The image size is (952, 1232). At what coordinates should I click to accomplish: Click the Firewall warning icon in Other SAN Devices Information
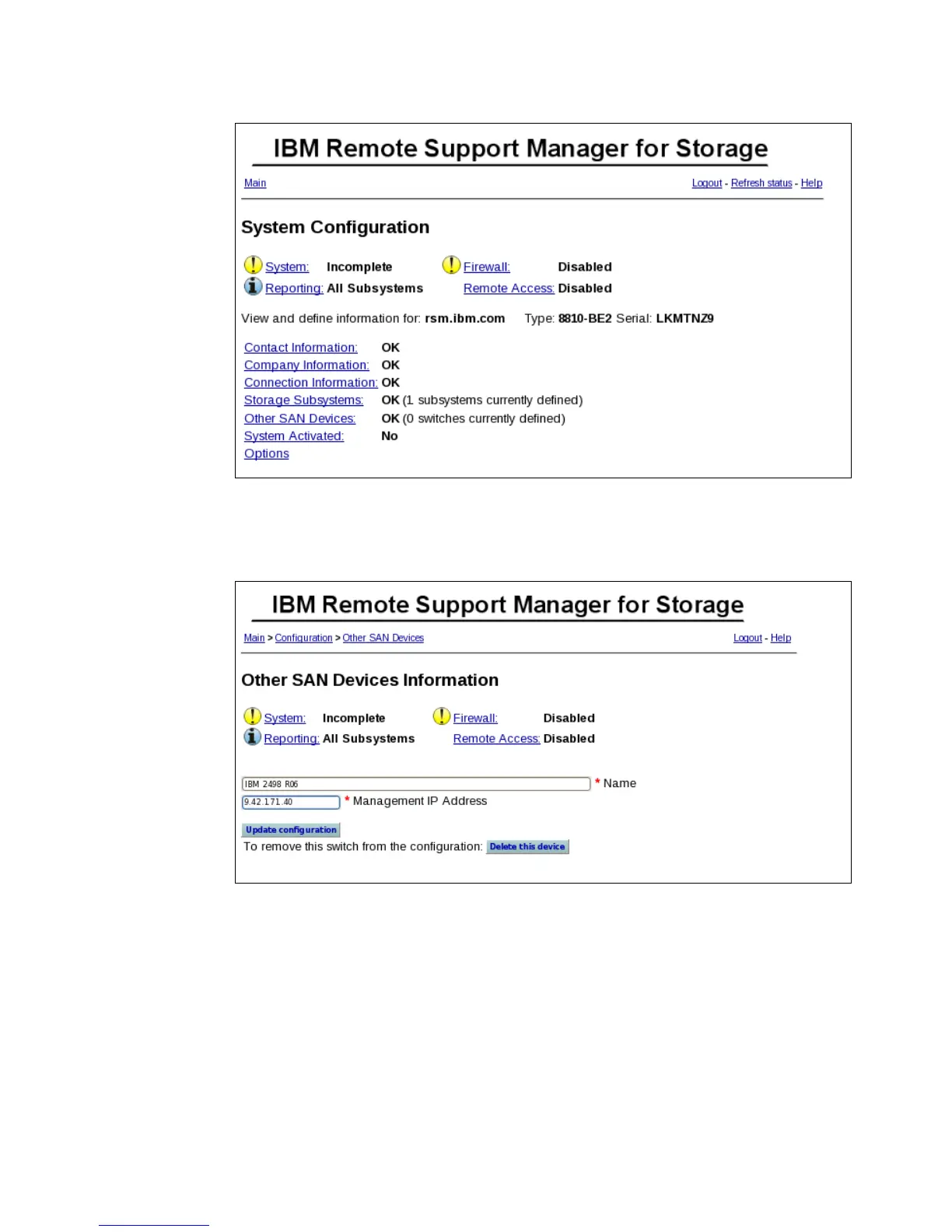pyautogui.click(x=442, y=716)
